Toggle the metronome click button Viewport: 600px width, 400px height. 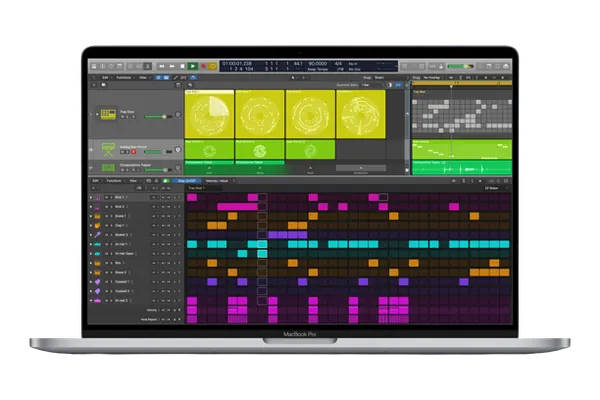[x=441, y=66]
